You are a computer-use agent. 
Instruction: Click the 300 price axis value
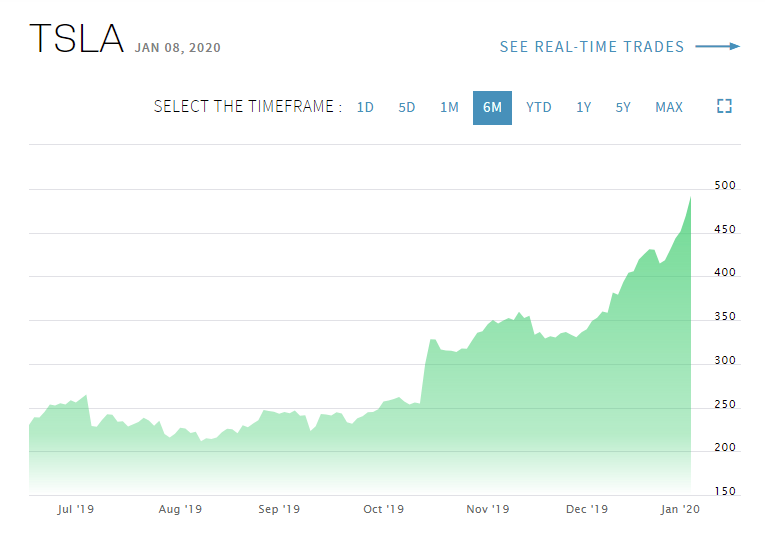click(x=725, y=360)
